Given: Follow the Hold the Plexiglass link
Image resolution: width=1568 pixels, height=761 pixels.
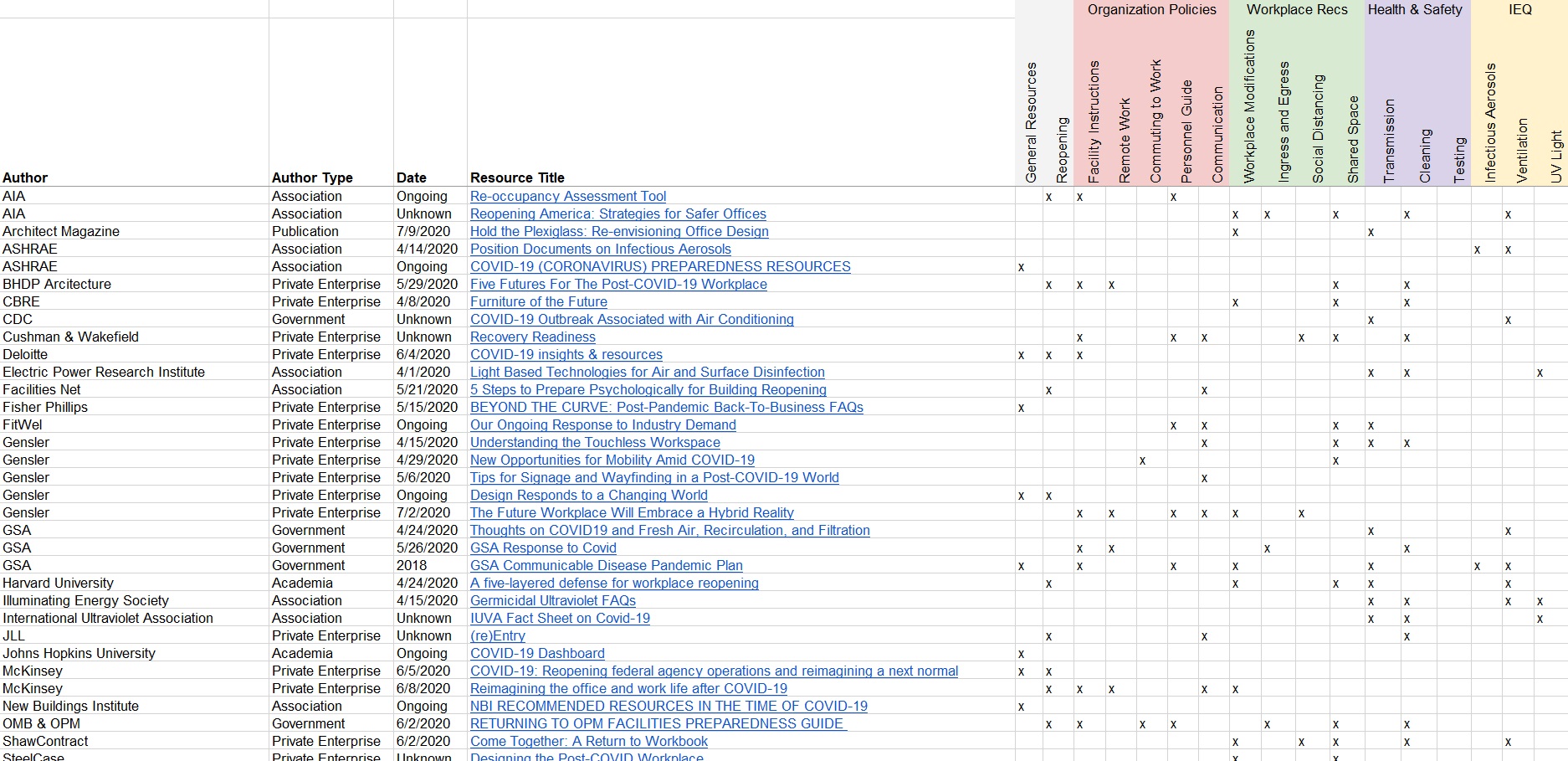Looking at the screenshot, I should pyautogui.click(x=619, y=231).
